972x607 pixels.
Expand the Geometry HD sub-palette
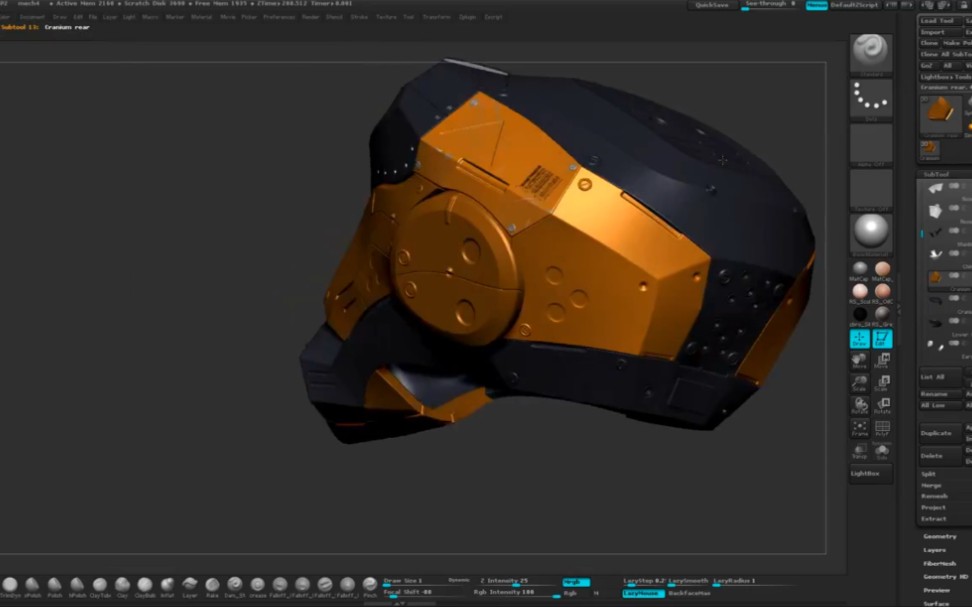tap(945, 577)
